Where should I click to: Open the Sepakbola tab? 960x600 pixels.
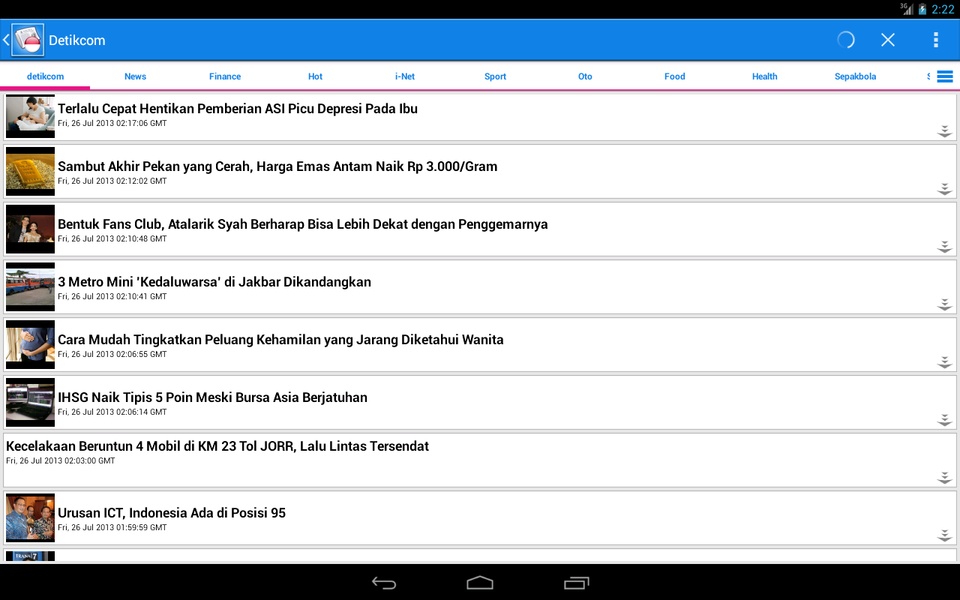[x=855, y=77]
